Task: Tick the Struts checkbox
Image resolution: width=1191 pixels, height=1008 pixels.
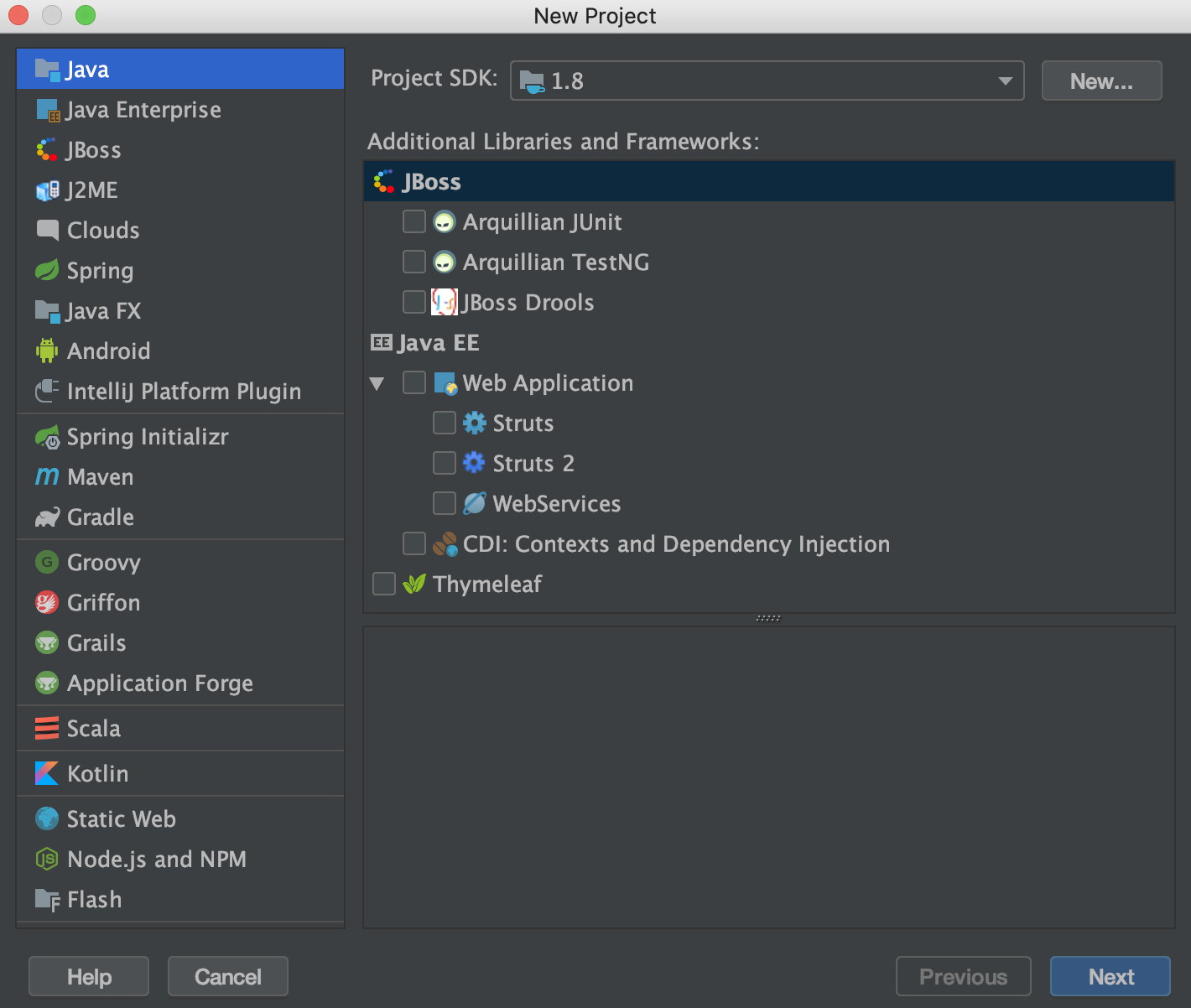Action: pos(445,423)
